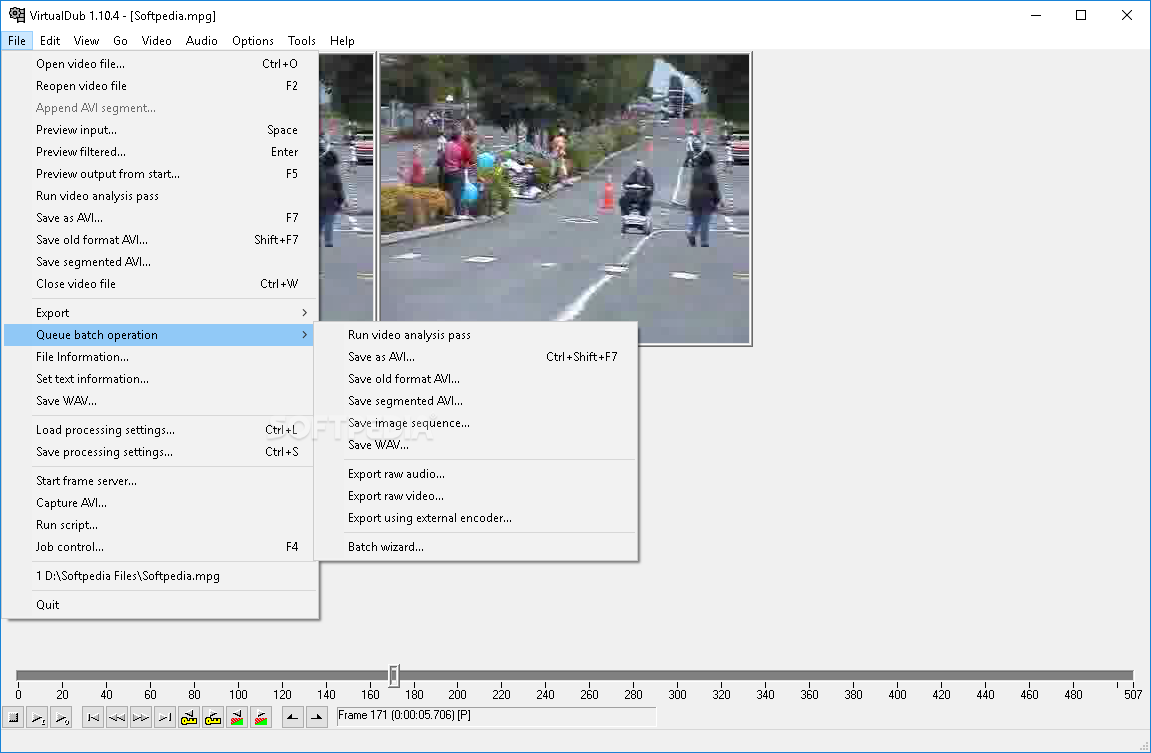Select Save old format AVI... with Shift+F7 shortcut

[x=161, y=240]
